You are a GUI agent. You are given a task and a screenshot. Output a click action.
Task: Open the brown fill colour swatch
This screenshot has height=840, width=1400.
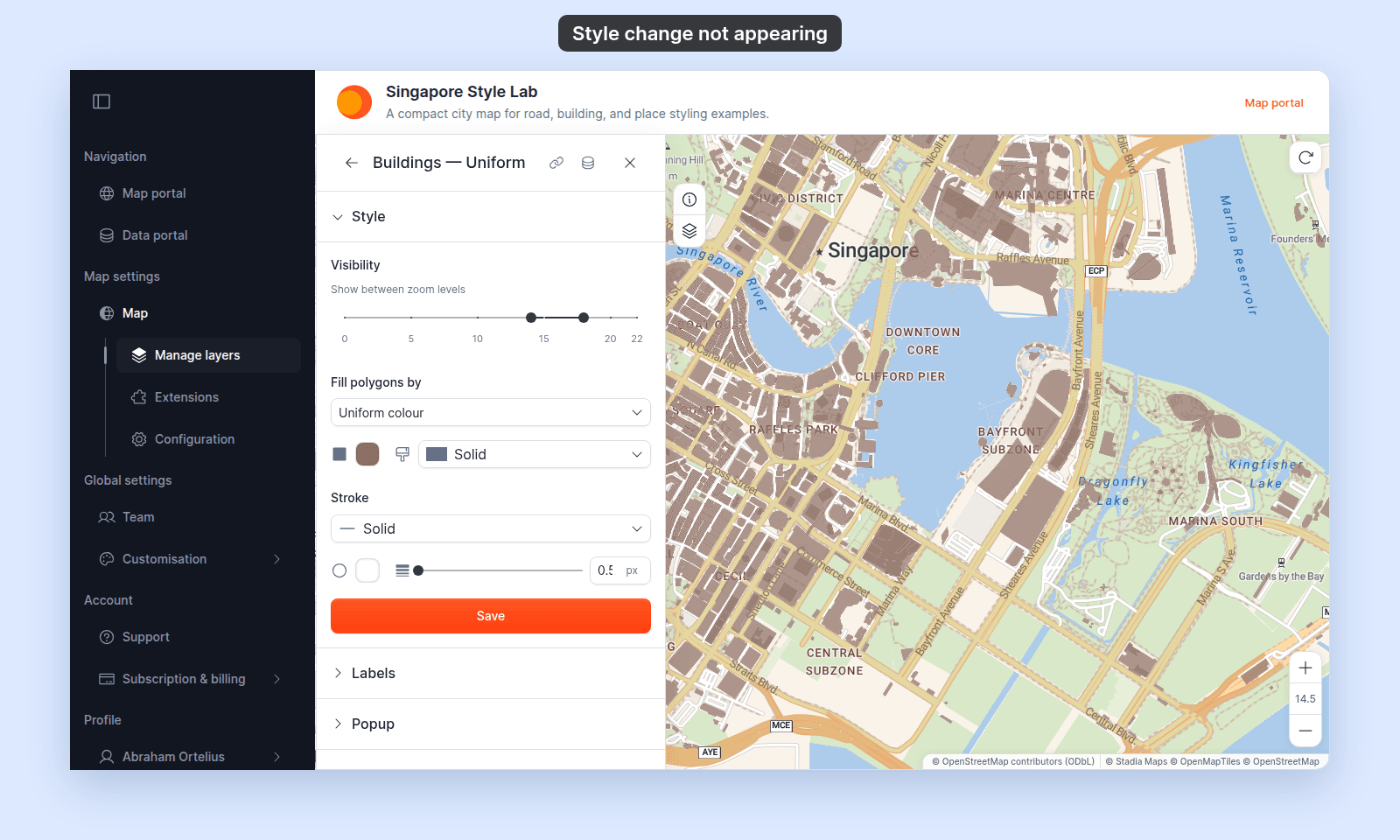pos(367,454)
